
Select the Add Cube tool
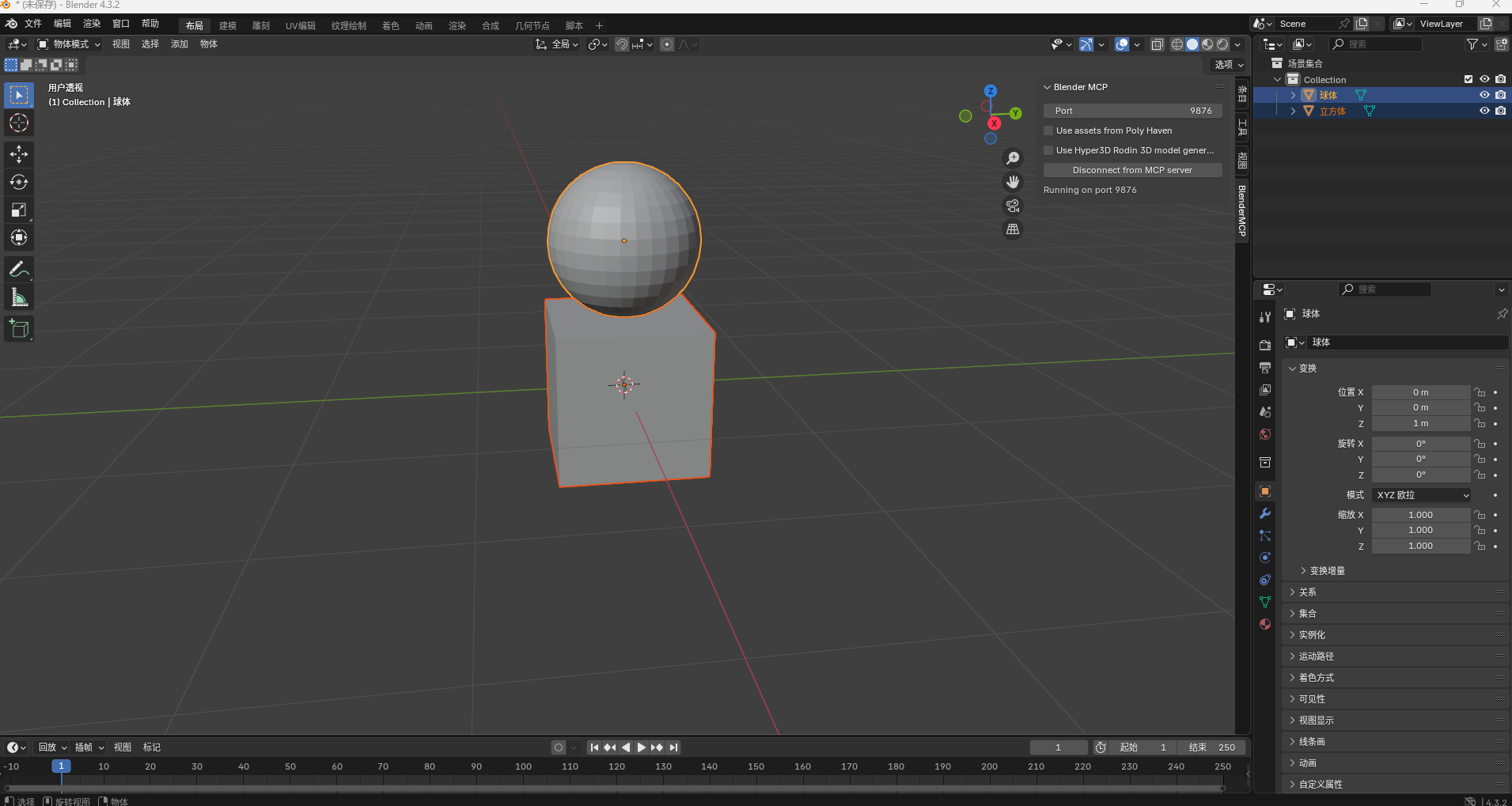[x=18, y=328]
